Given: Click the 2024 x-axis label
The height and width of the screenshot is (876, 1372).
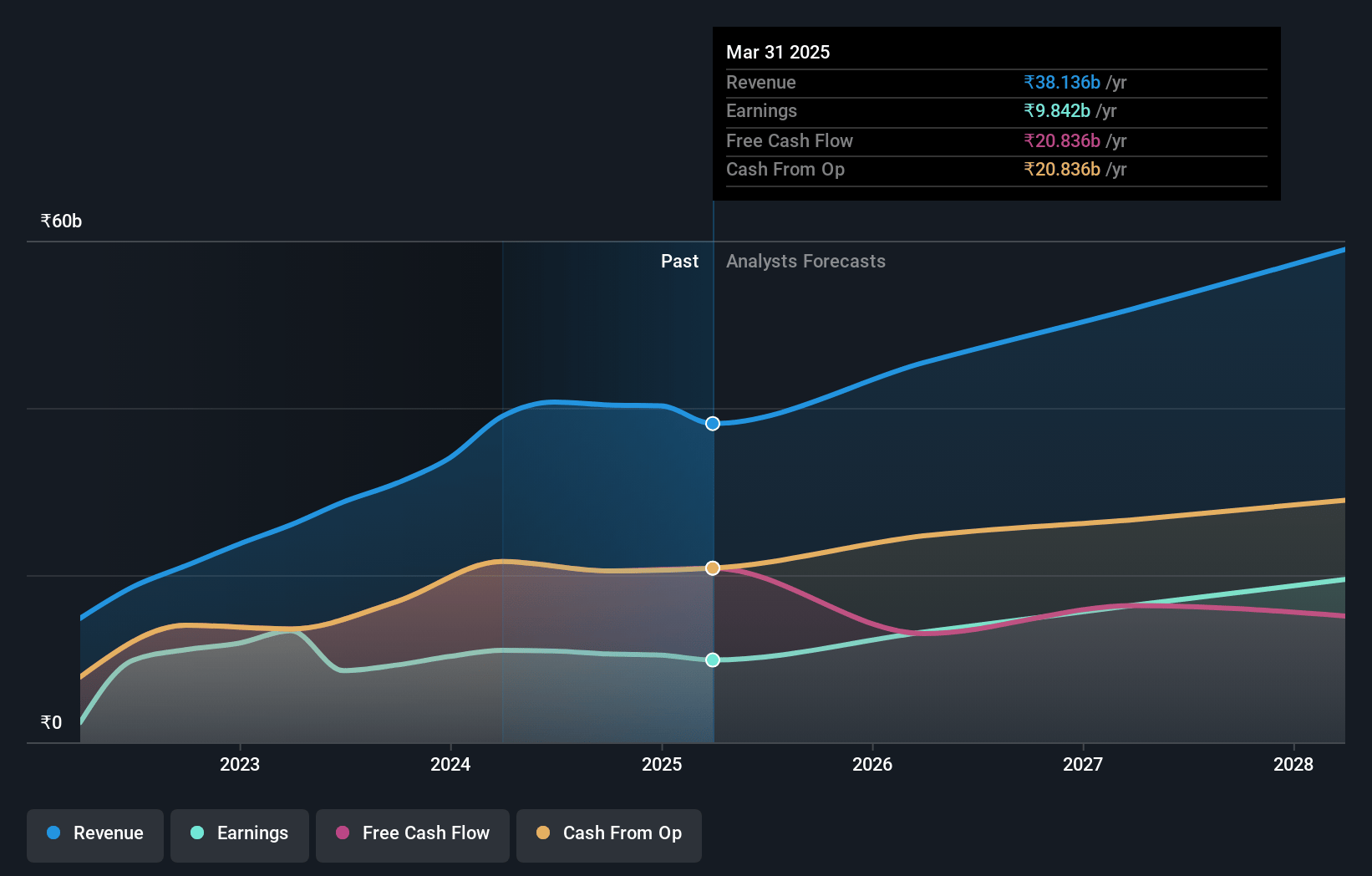Looking at the screenshot, I should coord(450,764).
